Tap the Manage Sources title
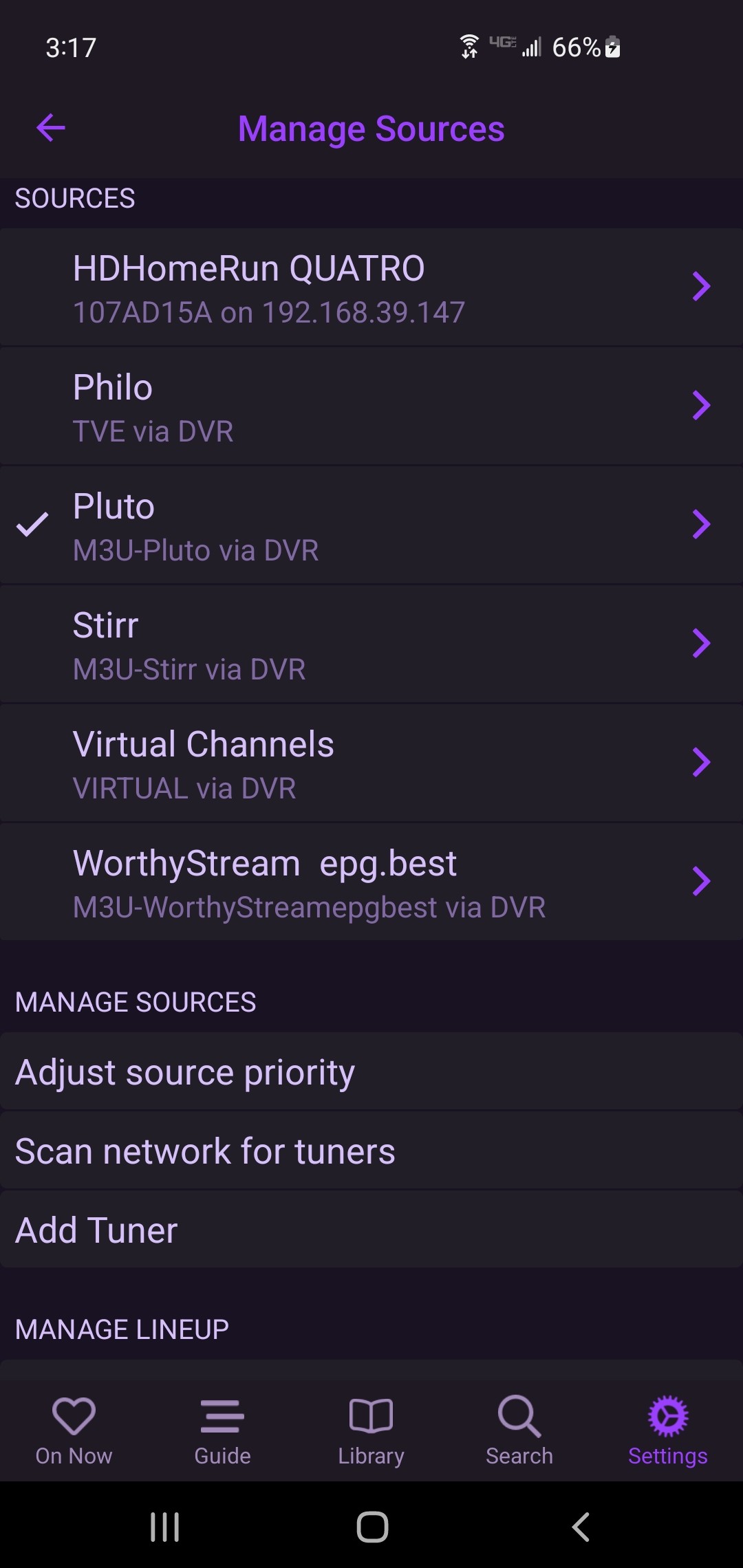The image size is (743, 1568). (371, 129)
